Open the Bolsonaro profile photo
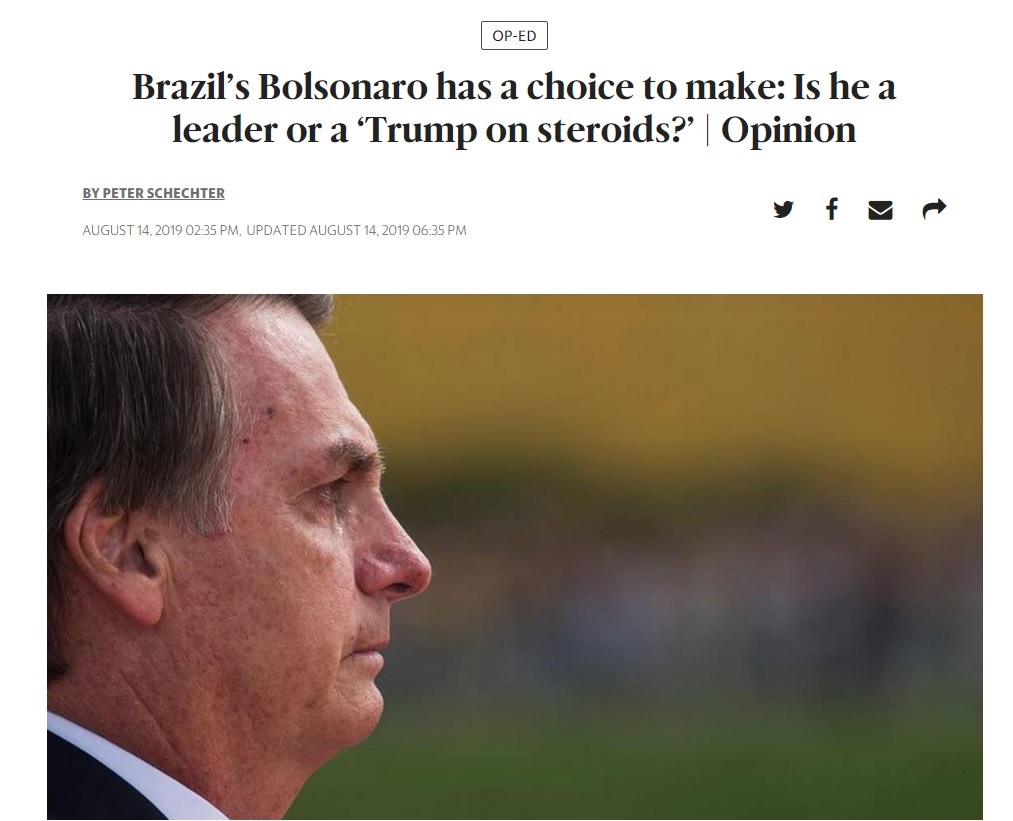 point(515,557)
